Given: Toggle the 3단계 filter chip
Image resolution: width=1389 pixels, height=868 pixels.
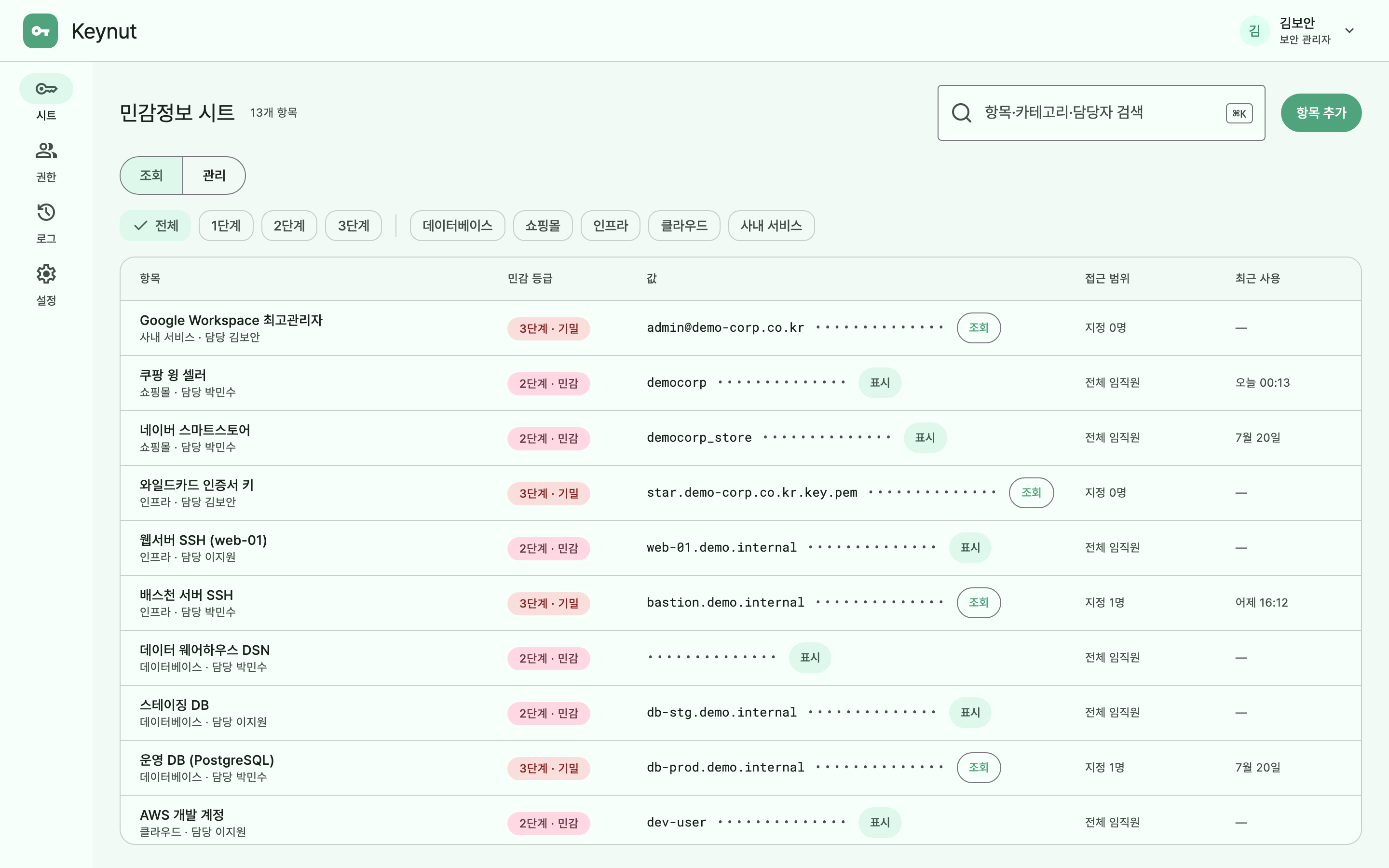Looking at the screenshot, I should (354, 226).
